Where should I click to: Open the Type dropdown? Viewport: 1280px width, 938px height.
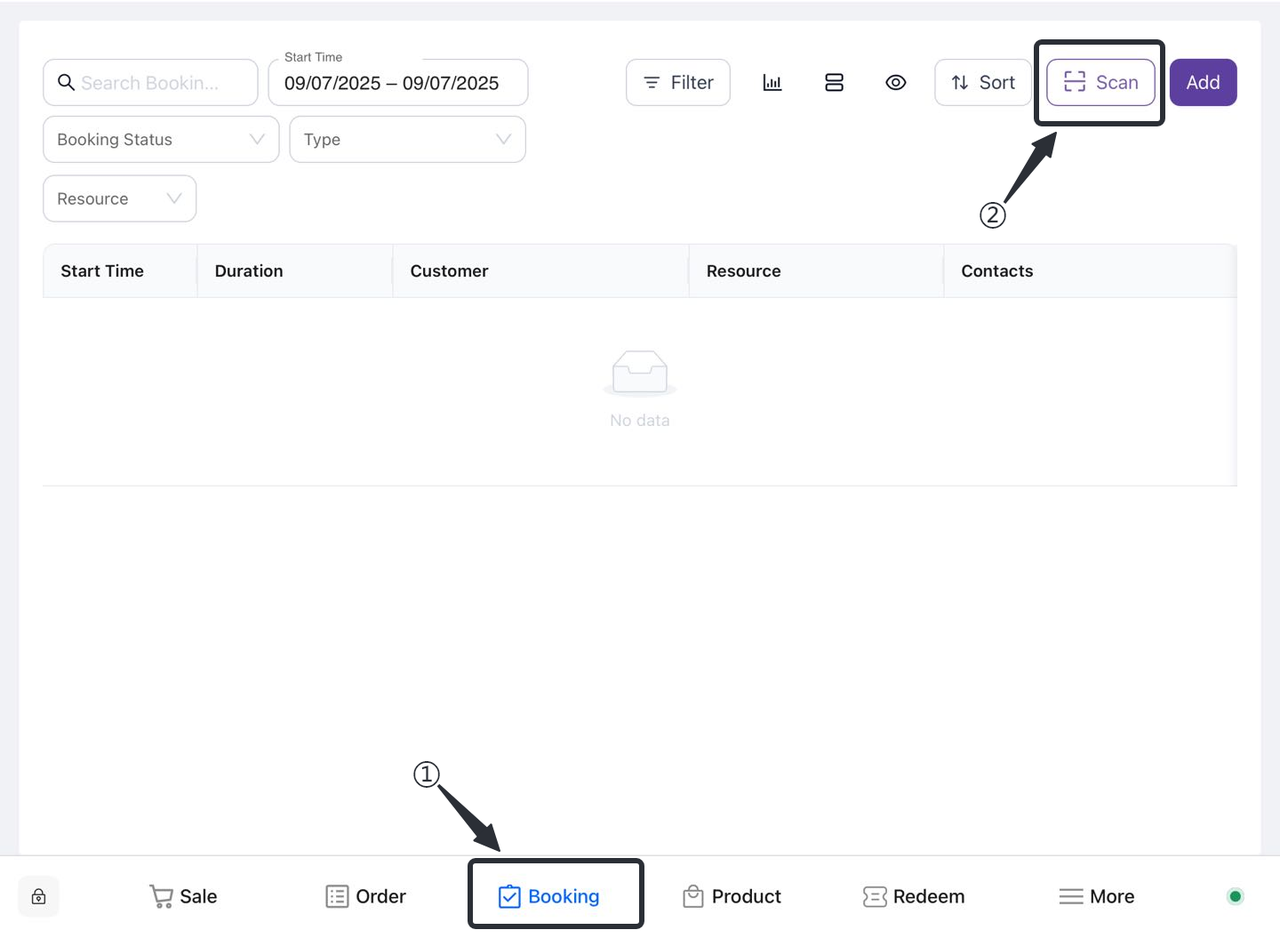click(407, 140)
